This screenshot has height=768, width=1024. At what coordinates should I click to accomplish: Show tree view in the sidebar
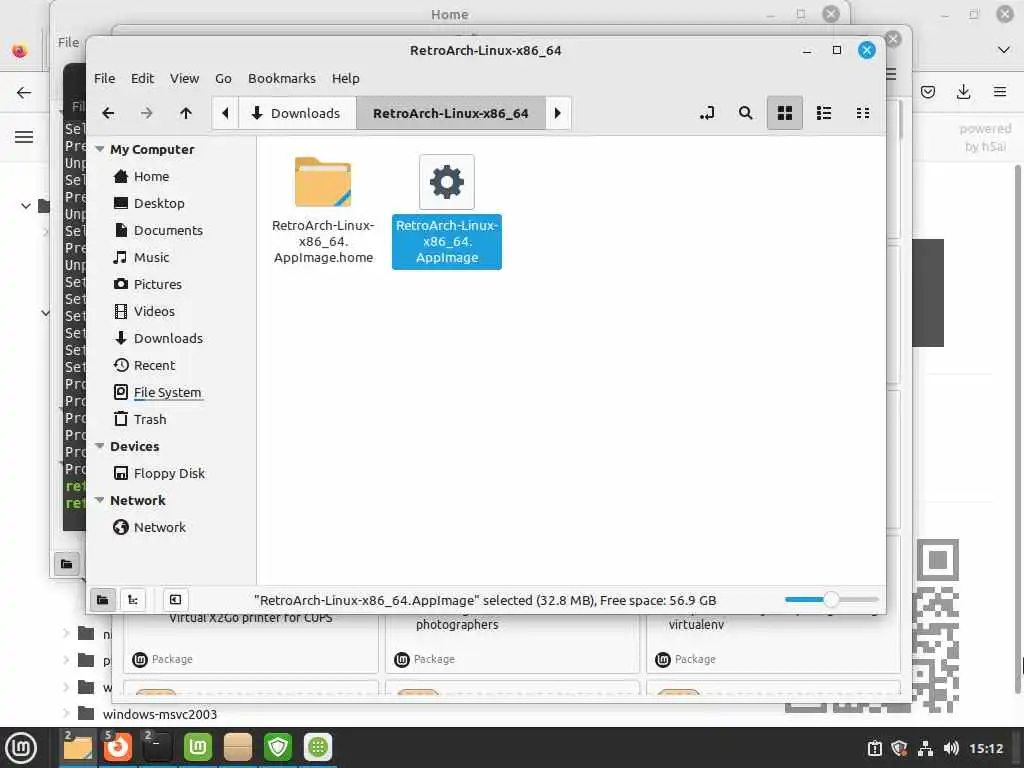[x=133, y=600]
